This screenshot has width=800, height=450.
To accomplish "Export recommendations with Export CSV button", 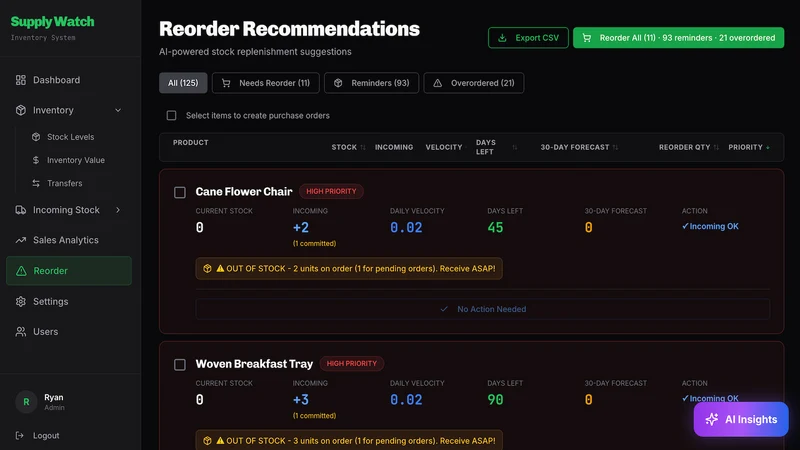I will [528, 38].
